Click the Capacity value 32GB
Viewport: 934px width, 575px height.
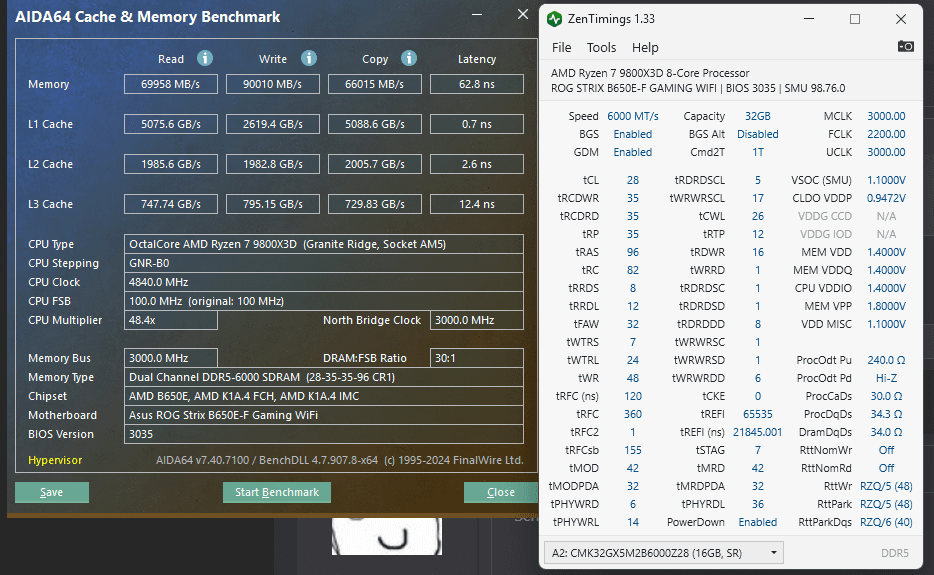pyautogui.click(x=758, y=116)
